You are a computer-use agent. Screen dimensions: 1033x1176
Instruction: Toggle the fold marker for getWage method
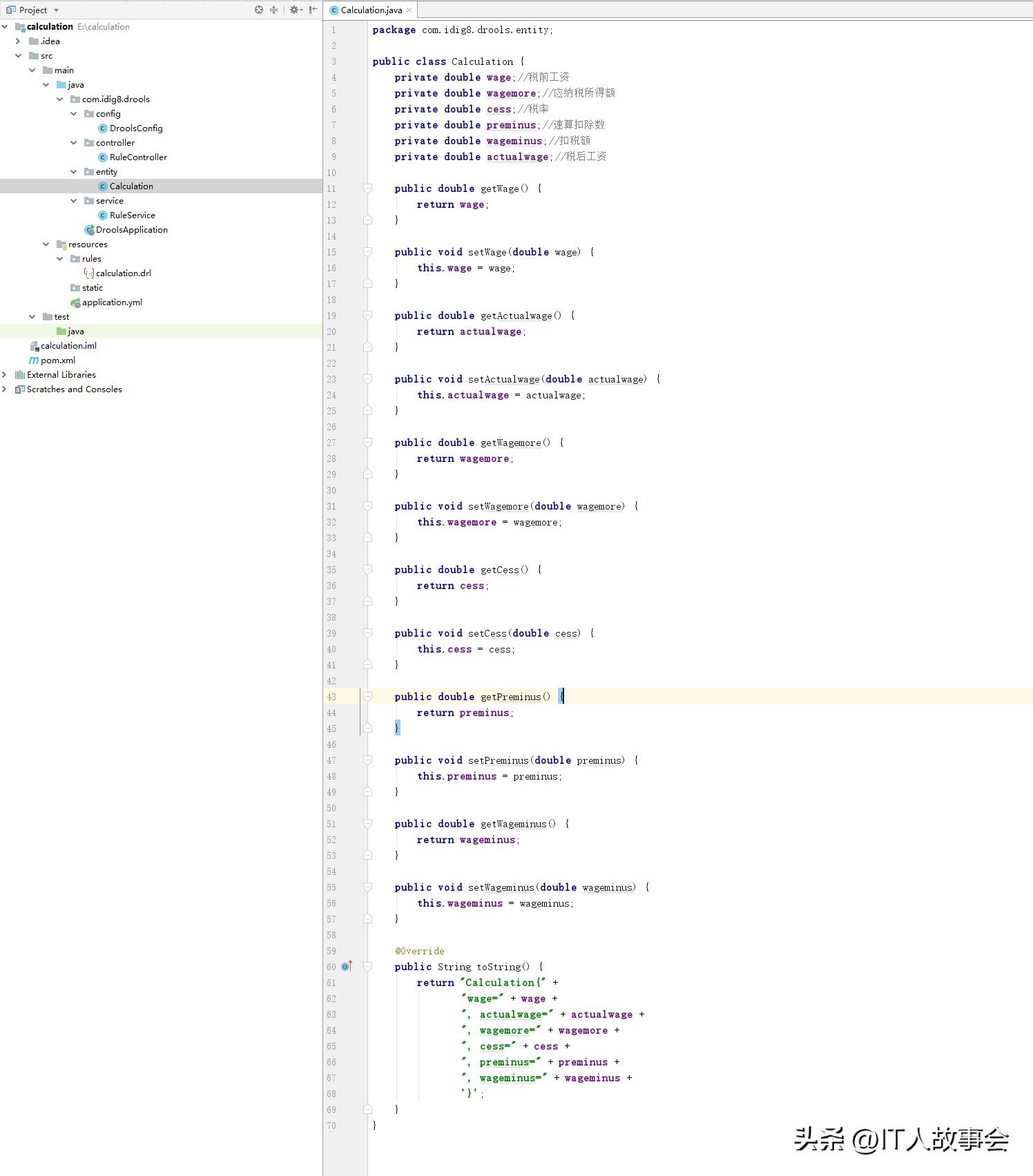point(368,189)
